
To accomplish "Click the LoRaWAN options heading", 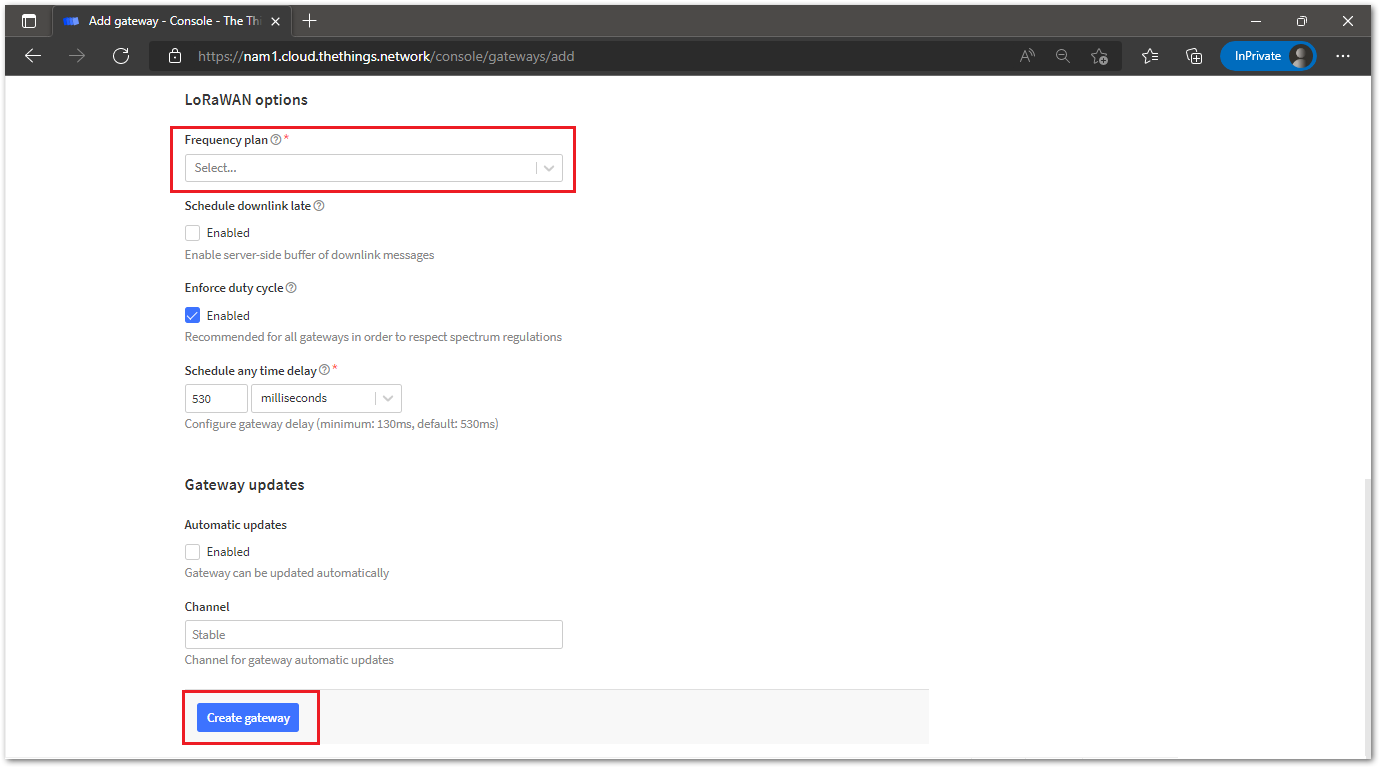I will [246, 100].
